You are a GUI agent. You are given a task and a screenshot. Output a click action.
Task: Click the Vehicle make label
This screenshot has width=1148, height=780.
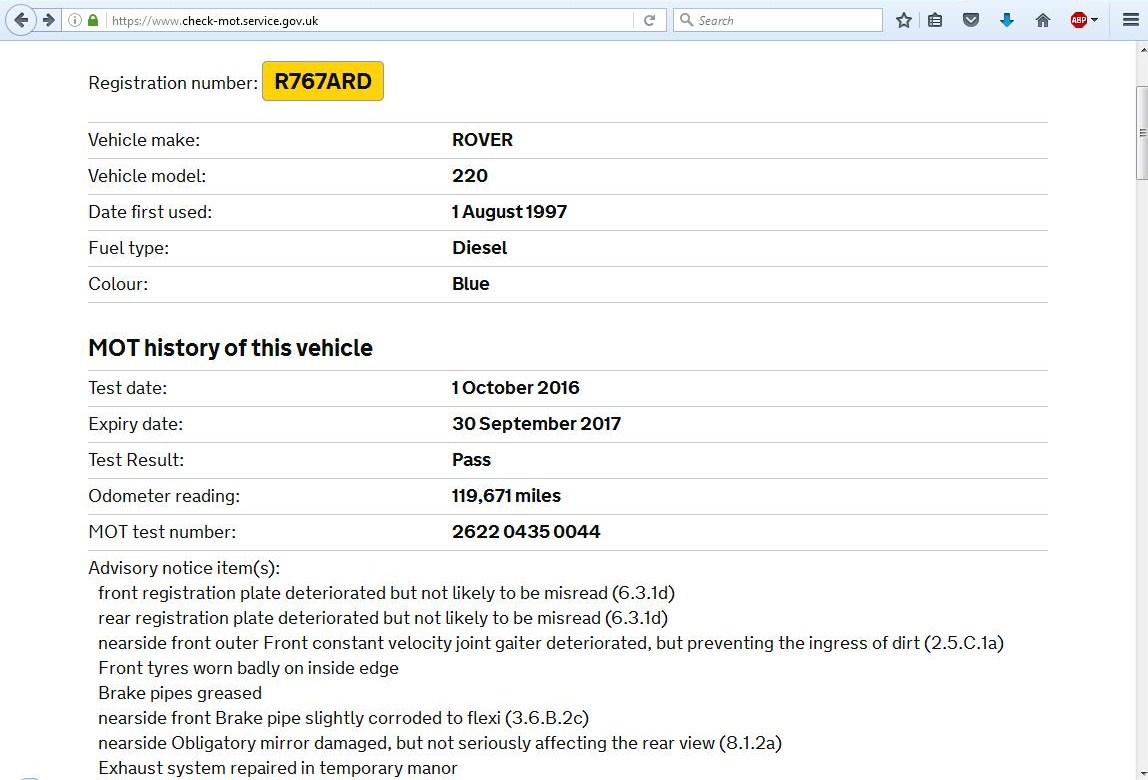(144, 140)
